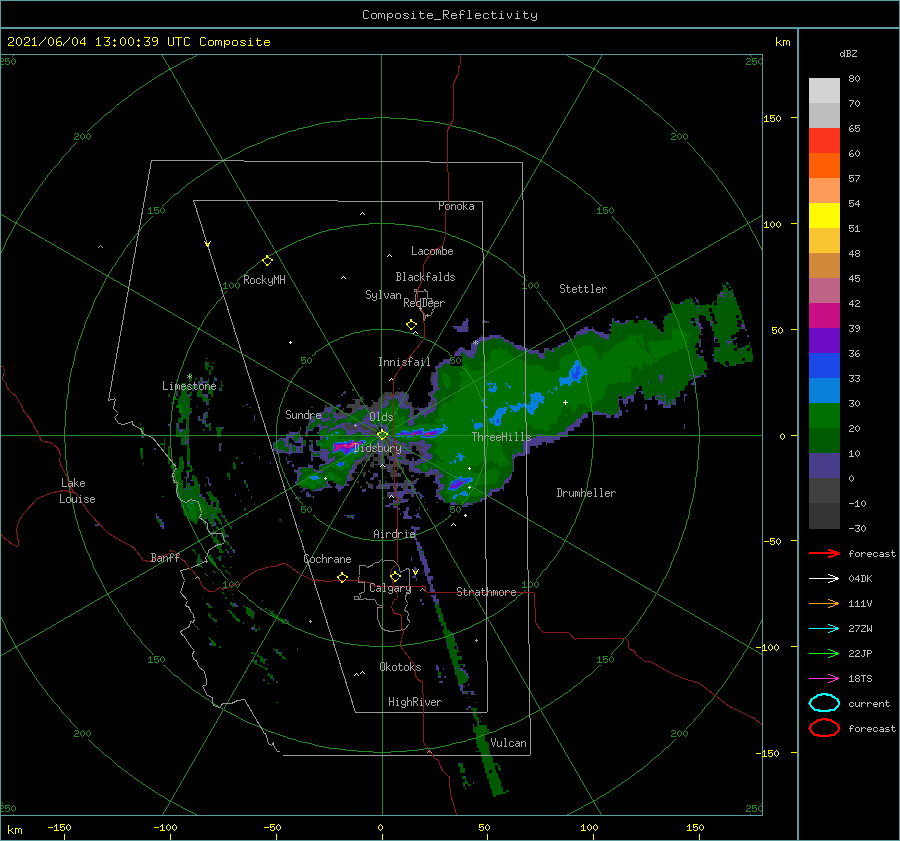900x841 pixels.
Task: Click the white 04DK arrow icon
Action: coord(824,578)
